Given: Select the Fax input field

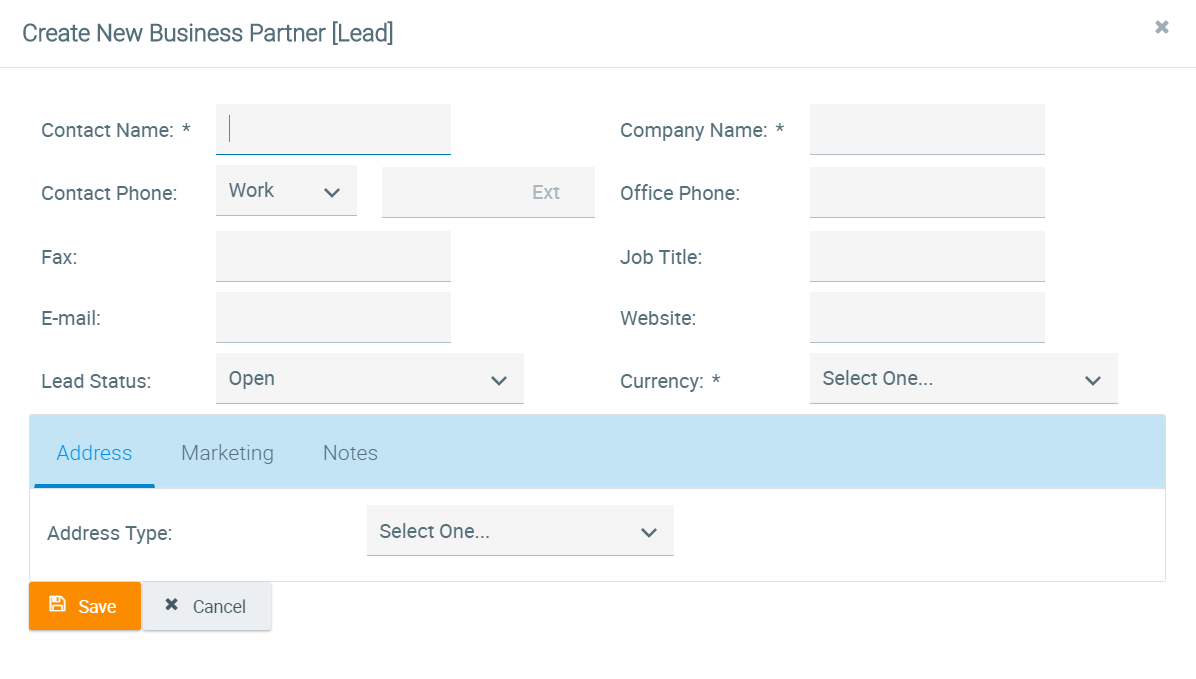Looking at the screenshot, I should pyautogui.click(x=333, y=256).
